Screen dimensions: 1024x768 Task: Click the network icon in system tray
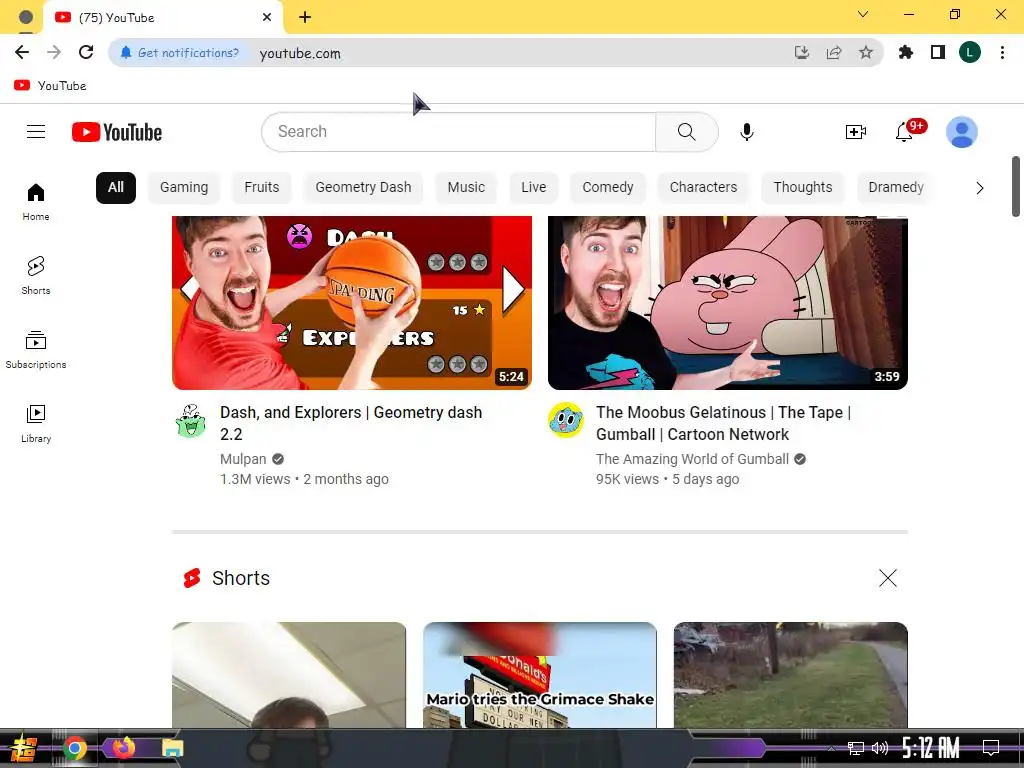855,748
